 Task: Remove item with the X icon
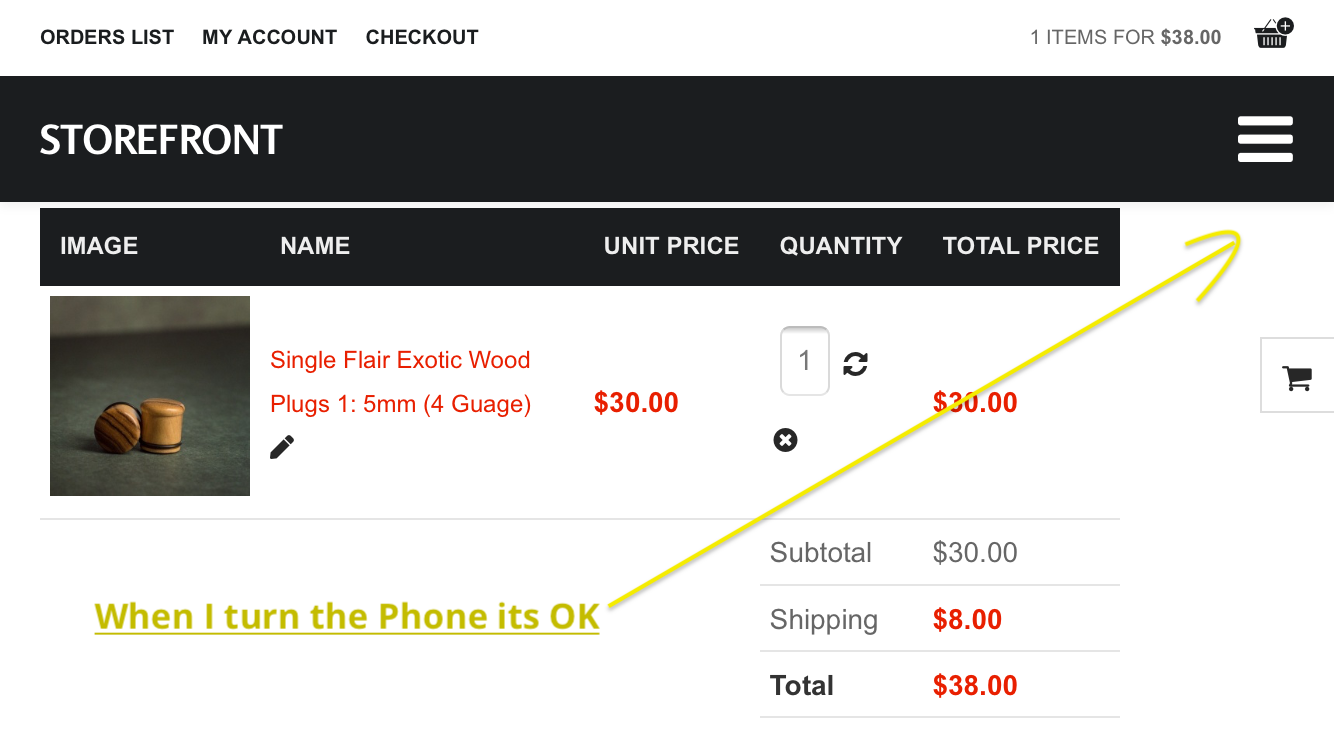click(786, 440)
